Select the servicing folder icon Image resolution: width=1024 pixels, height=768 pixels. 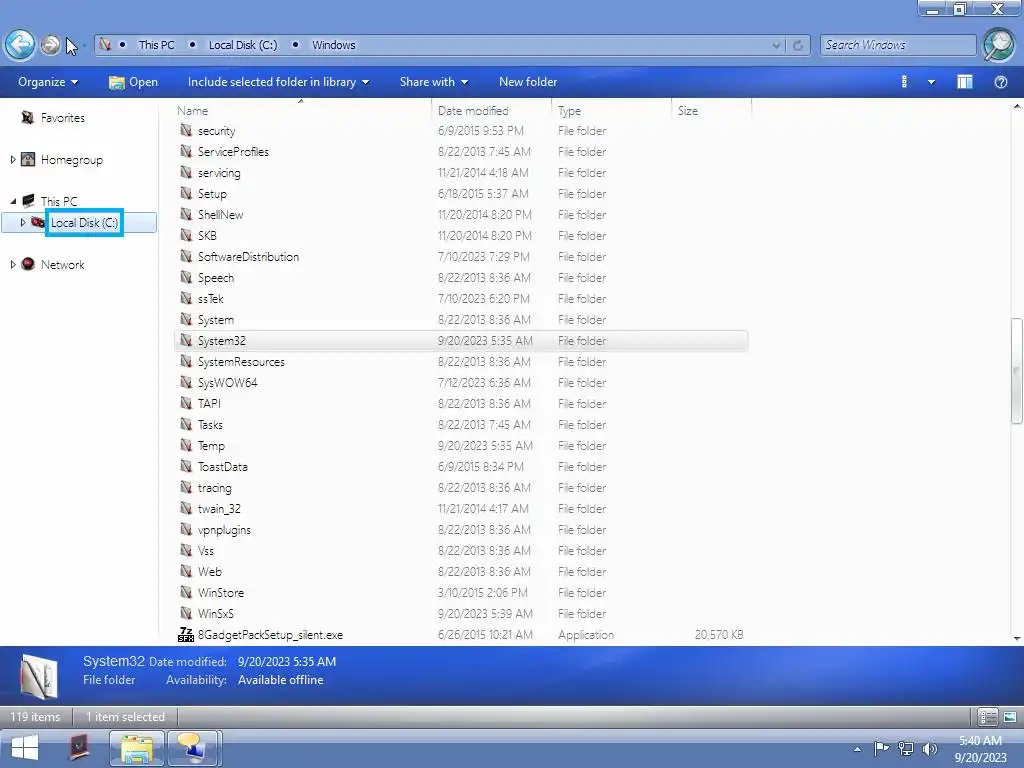pyautogui.click(x=186, y=172)
